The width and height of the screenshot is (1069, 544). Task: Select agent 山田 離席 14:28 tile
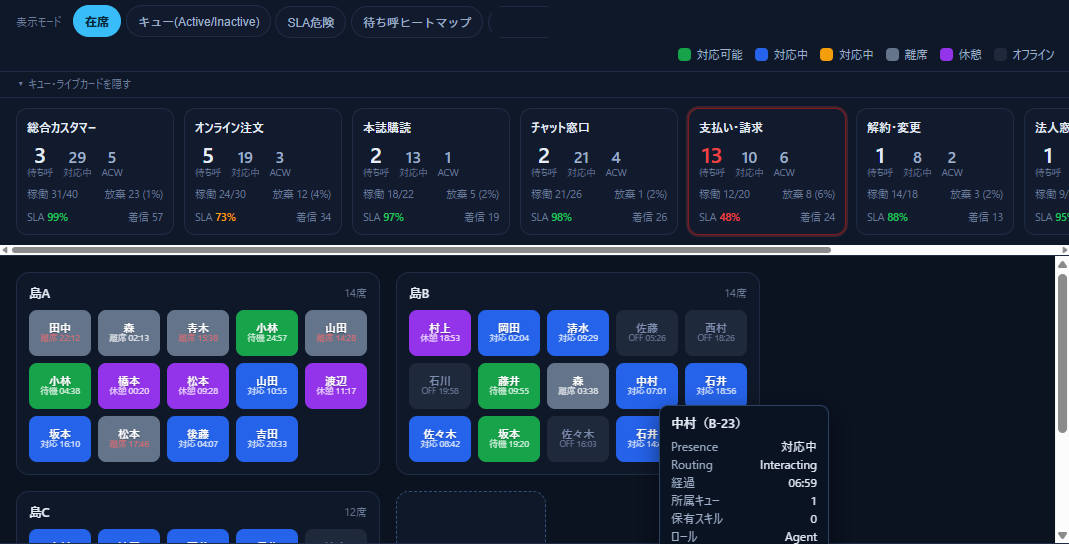tap(336, 333)
